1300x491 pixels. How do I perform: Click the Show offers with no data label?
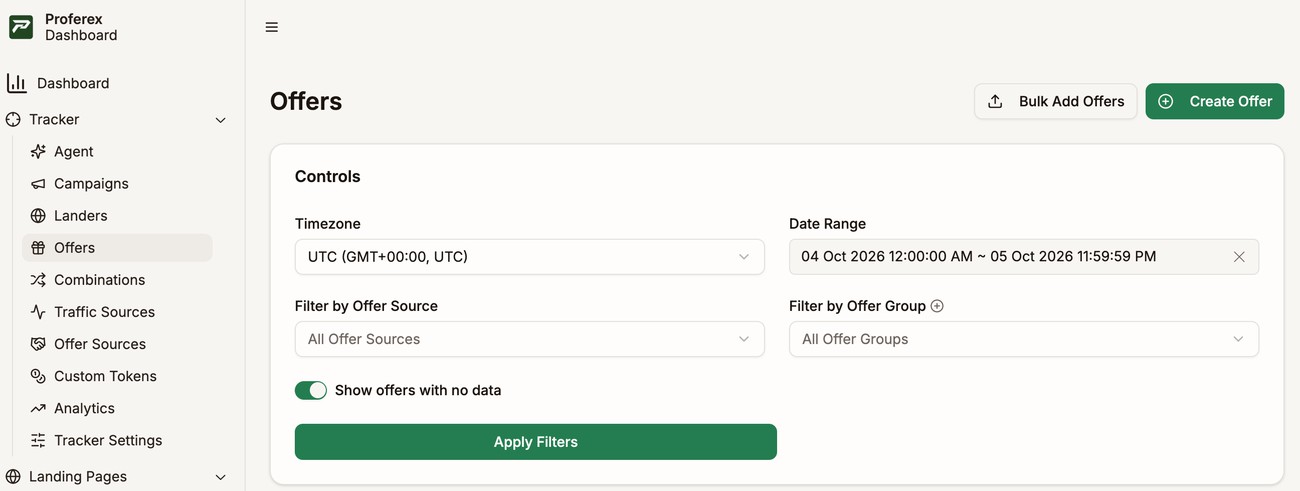coord(418,390)
